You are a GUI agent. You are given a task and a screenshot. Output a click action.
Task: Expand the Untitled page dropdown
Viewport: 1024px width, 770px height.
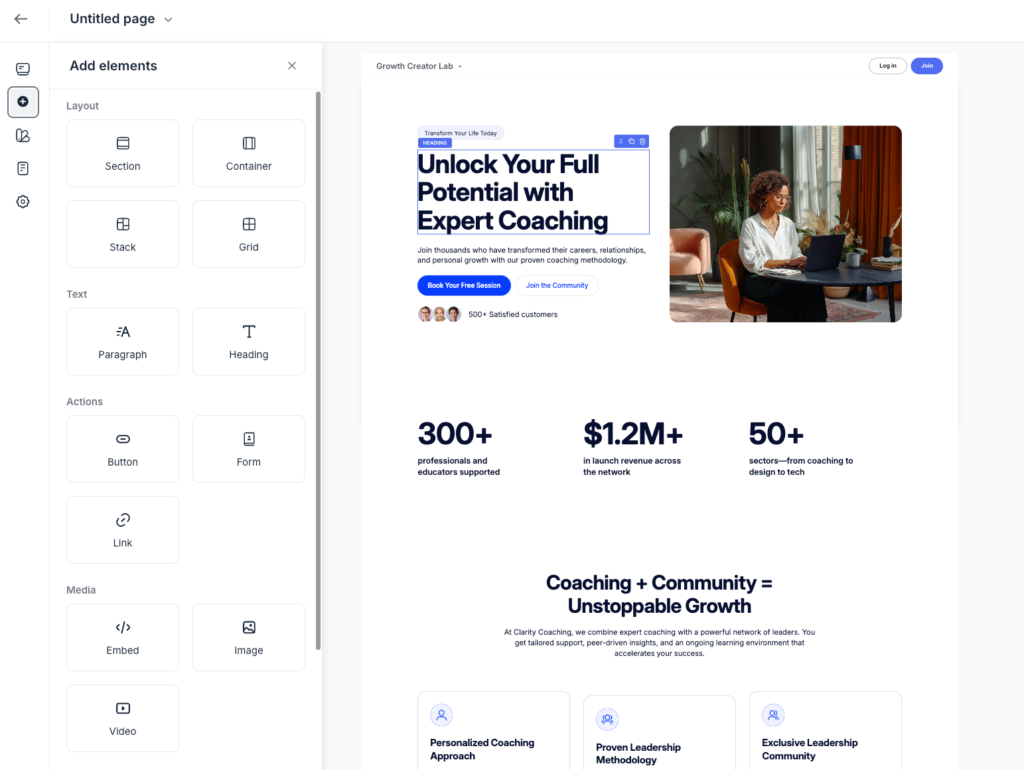(167, 19)
